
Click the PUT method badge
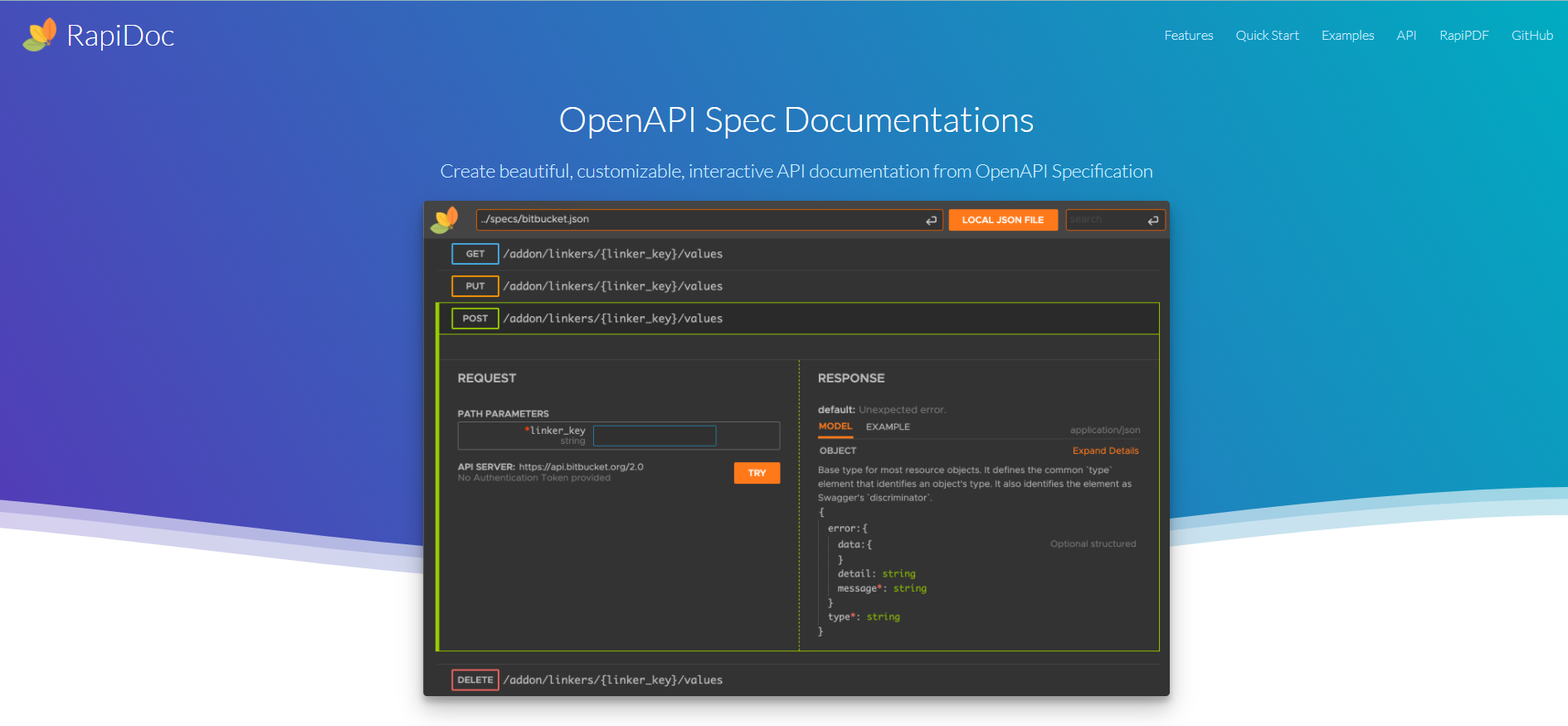coord(475,286)
